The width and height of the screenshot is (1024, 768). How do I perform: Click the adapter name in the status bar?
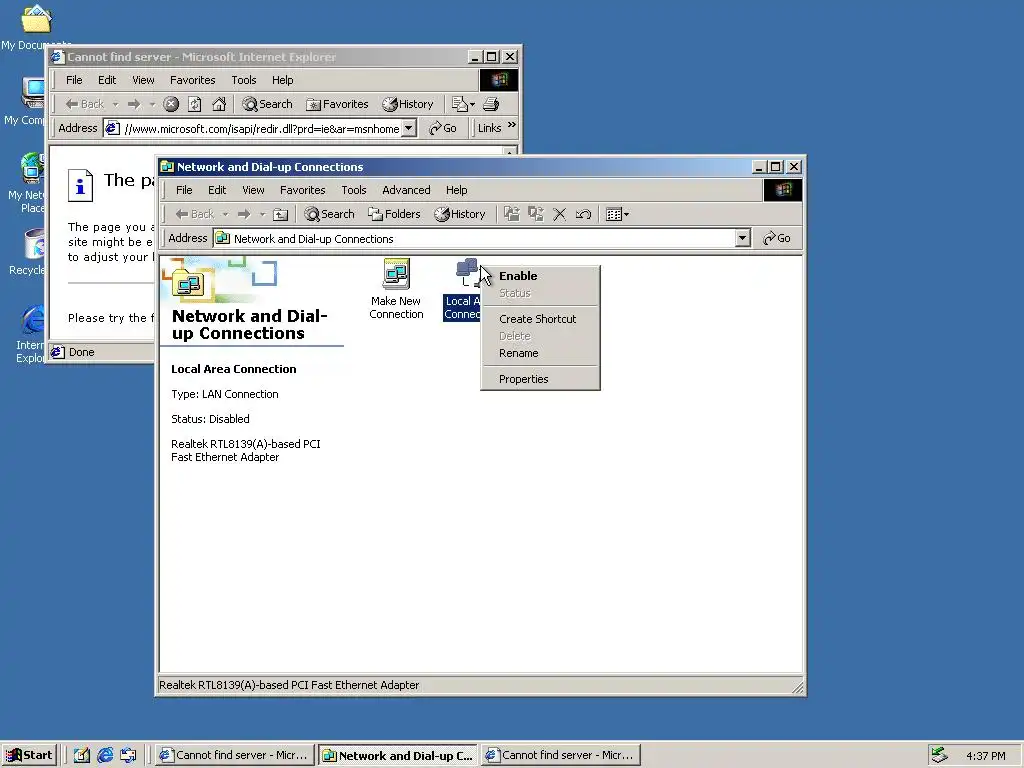click(x=289, y=685)
